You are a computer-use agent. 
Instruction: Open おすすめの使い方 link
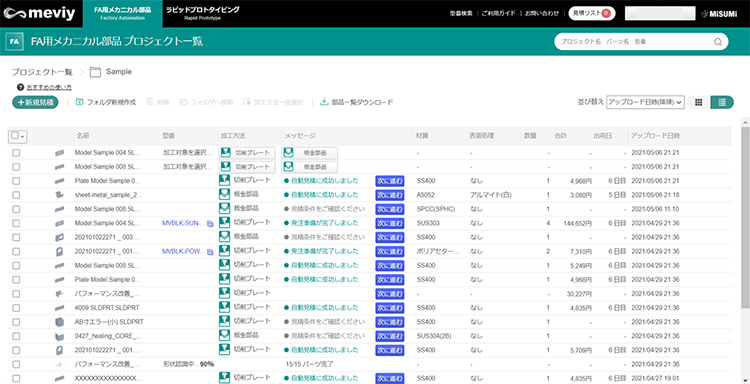49,88
